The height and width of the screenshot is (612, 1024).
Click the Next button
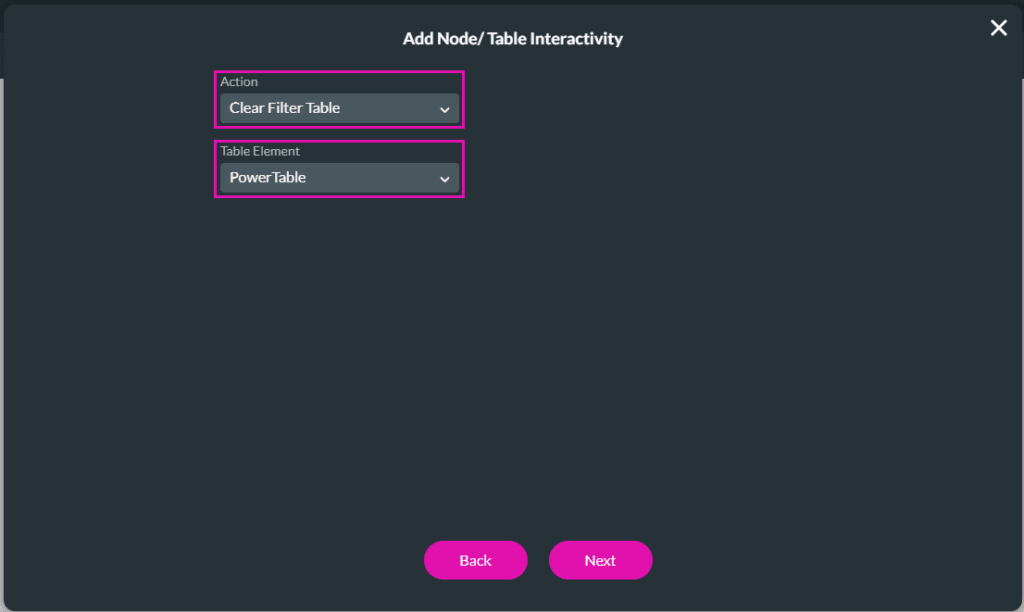click(600, 560)
